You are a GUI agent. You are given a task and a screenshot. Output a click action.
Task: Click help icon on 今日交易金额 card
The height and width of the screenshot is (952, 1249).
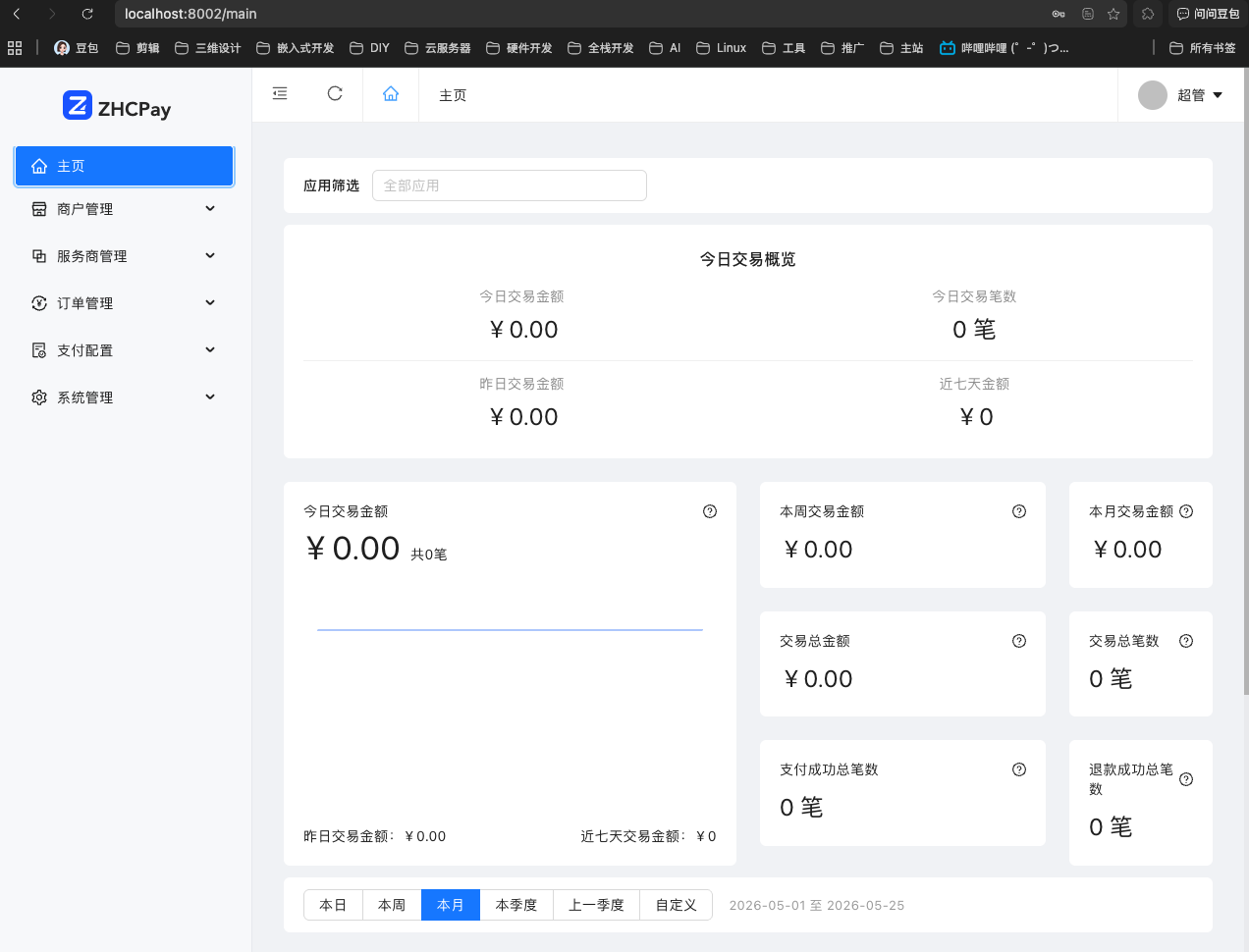coord(710,511)
